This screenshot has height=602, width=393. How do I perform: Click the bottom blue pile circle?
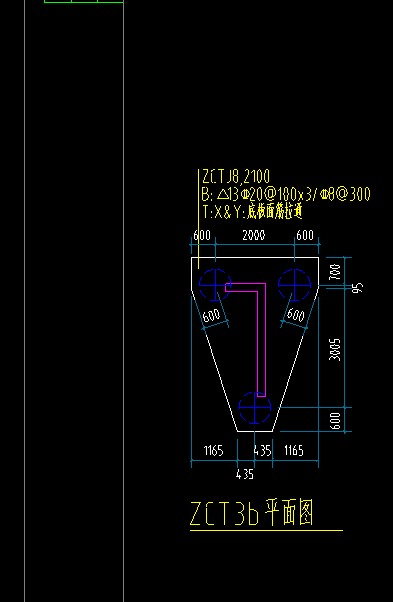[255, 407]
